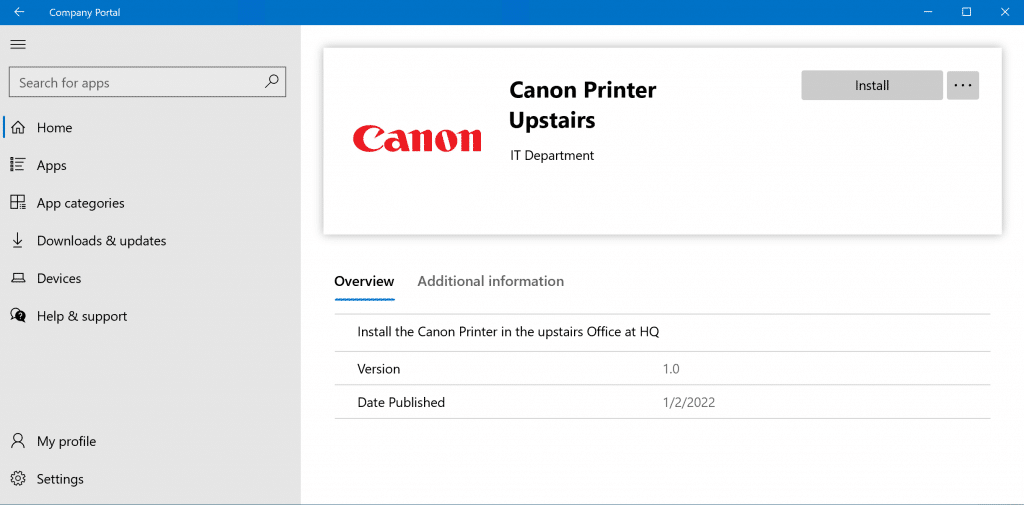This screenshot has height=505, width=1024.
Task: Click the Apps list icon
Action: pos(18,165)
